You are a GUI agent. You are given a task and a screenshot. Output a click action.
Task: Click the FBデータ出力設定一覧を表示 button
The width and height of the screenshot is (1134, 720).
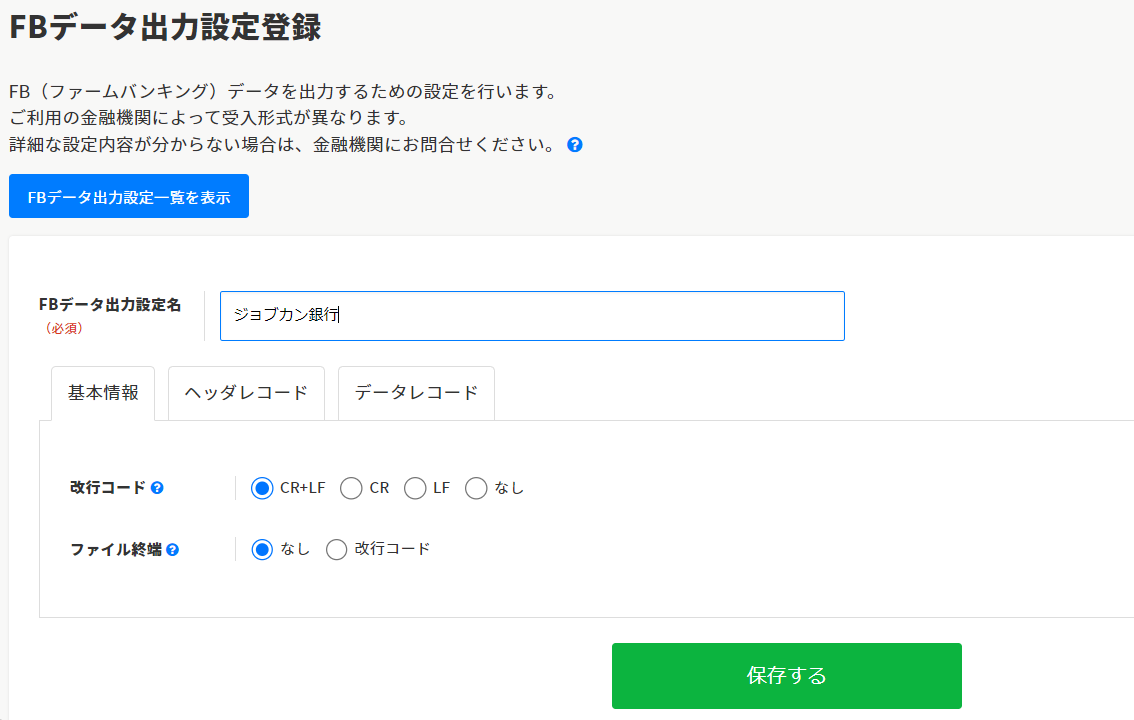tap(129, 197)
